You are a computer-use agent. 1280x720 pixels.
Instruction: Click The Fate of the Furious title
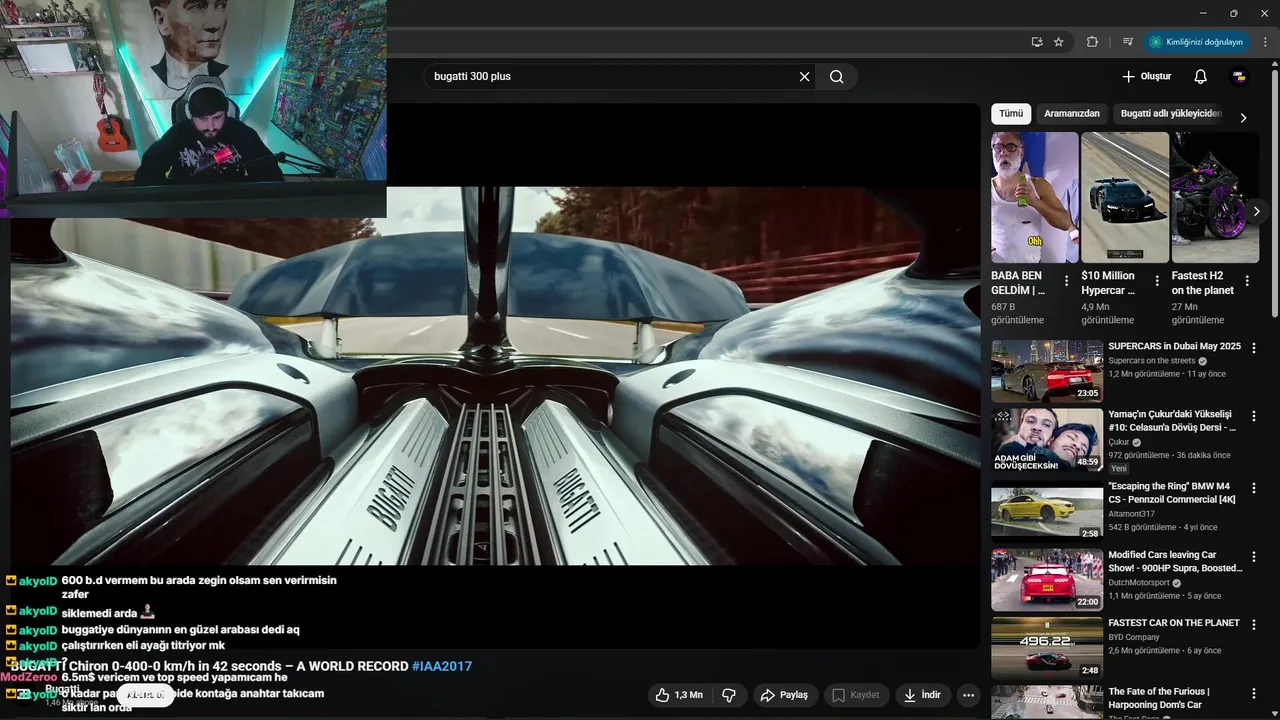pyautogui.click(x=1159, y=698)
